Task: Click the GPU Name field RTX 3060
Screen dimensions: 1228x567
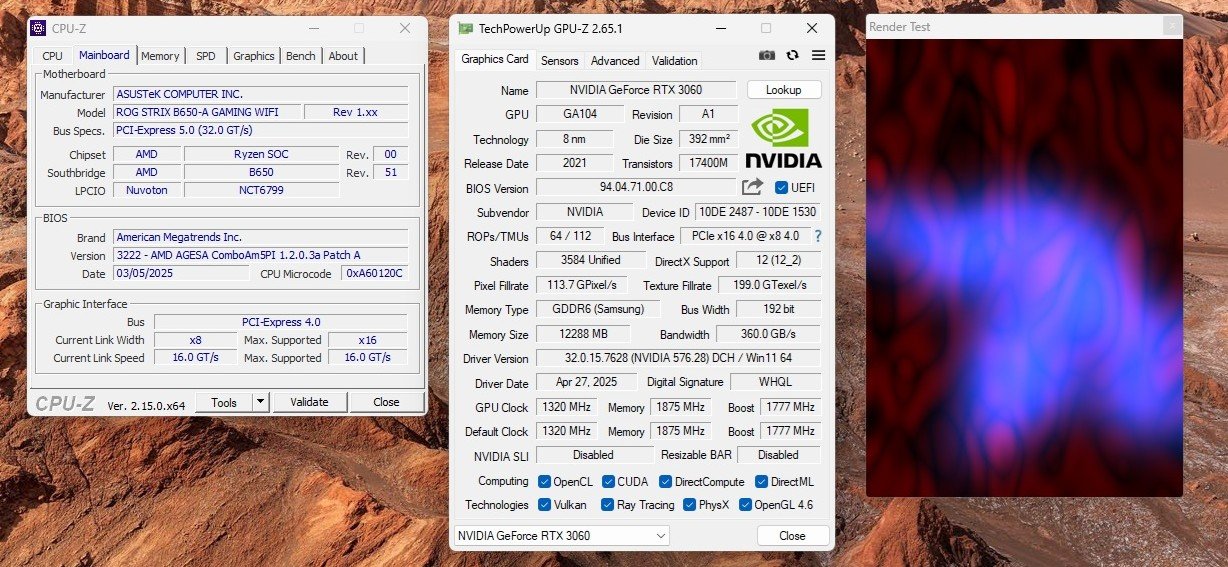Action: click(x=636, y=90)
